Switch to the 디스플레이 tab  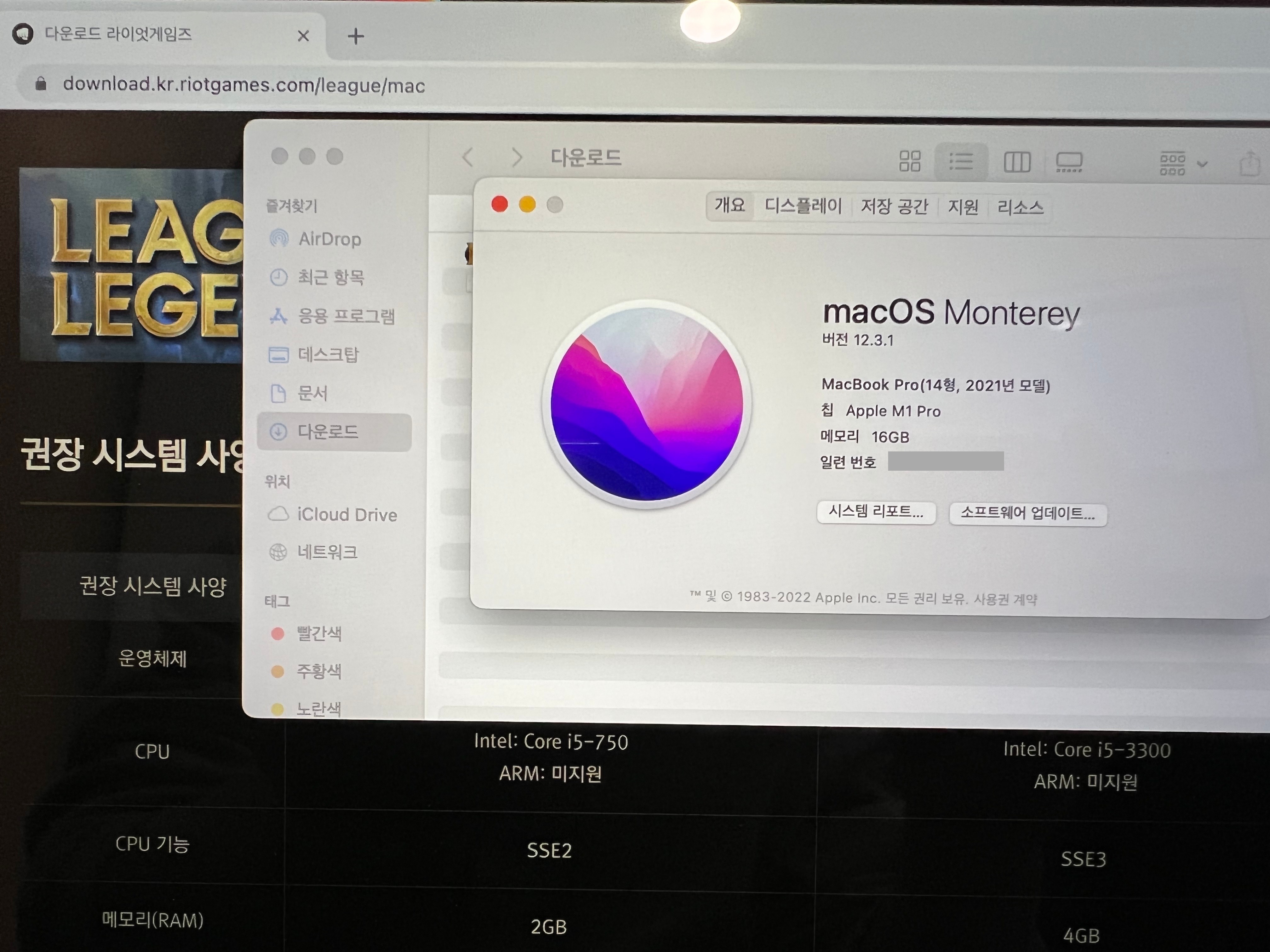803,206
